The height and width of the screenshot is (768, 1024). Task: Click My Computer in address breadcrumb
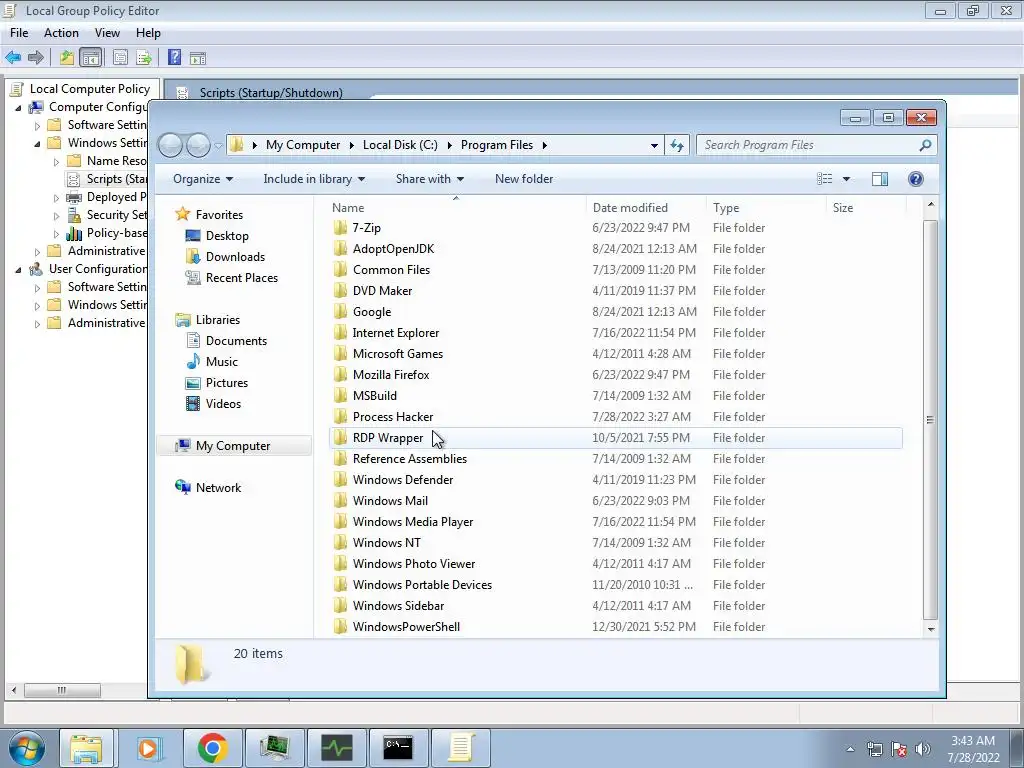[x=303, y=145]
